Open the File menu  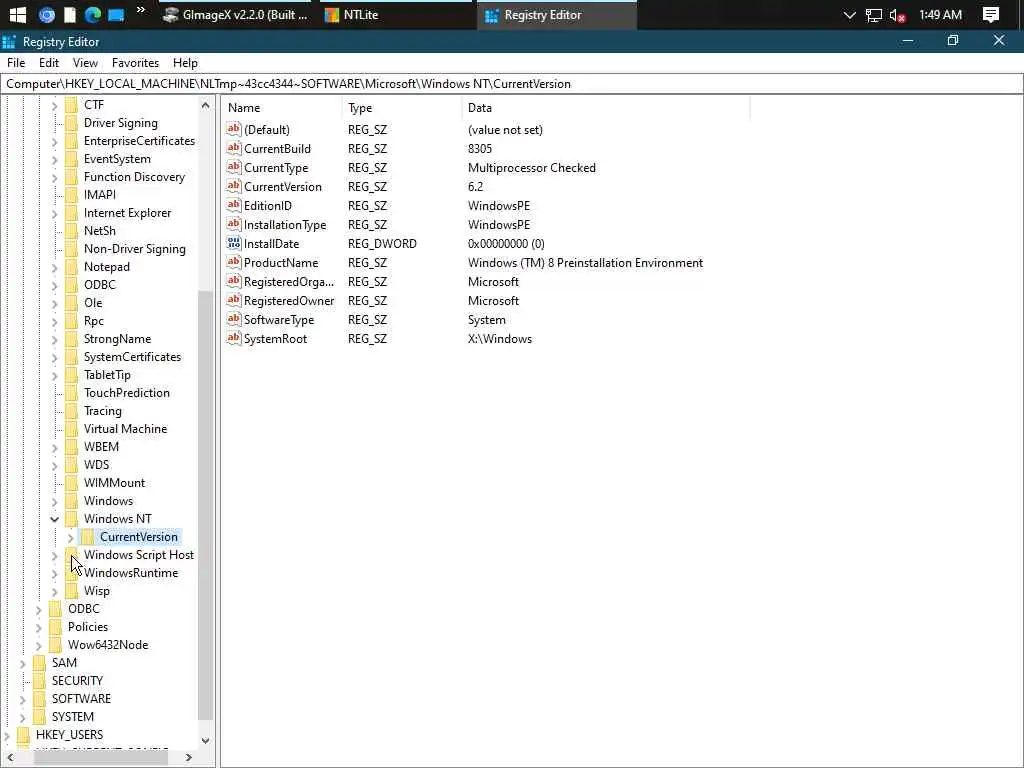pos(16,63)
